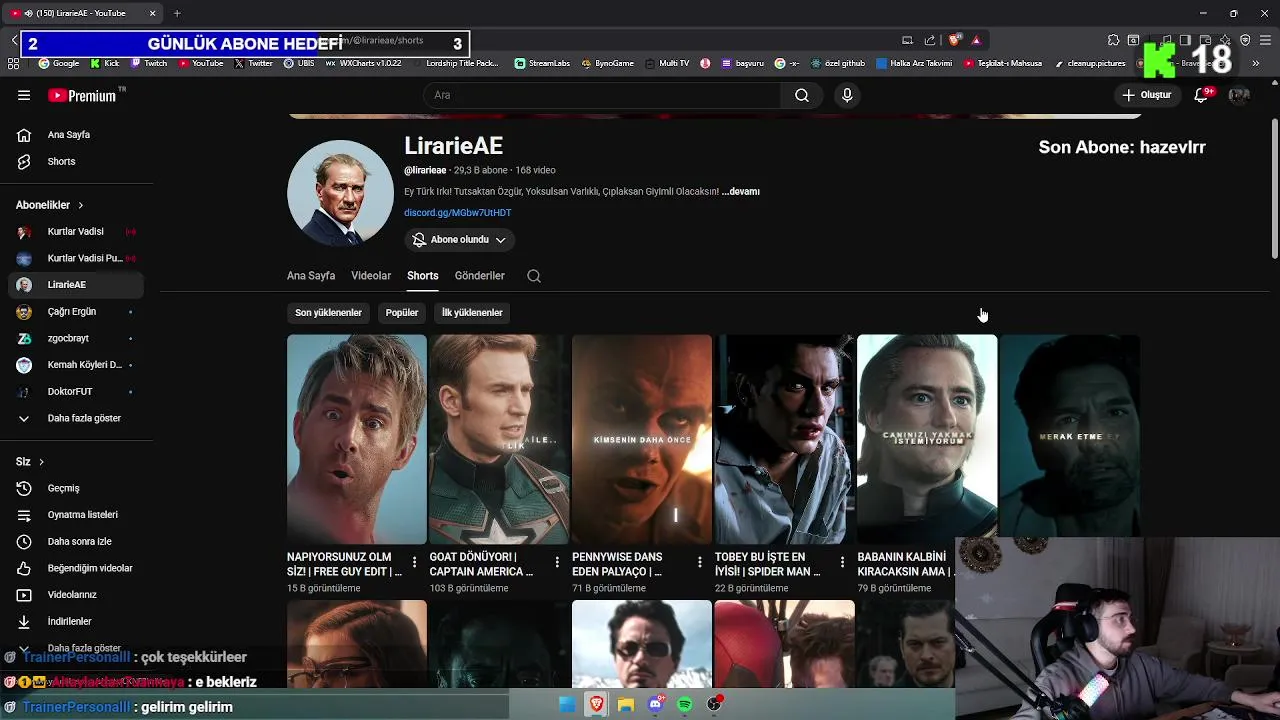The image size is (1280, 720).
Task: Open Kemah Köyleri D... subscription
Action: coord(76,365)
